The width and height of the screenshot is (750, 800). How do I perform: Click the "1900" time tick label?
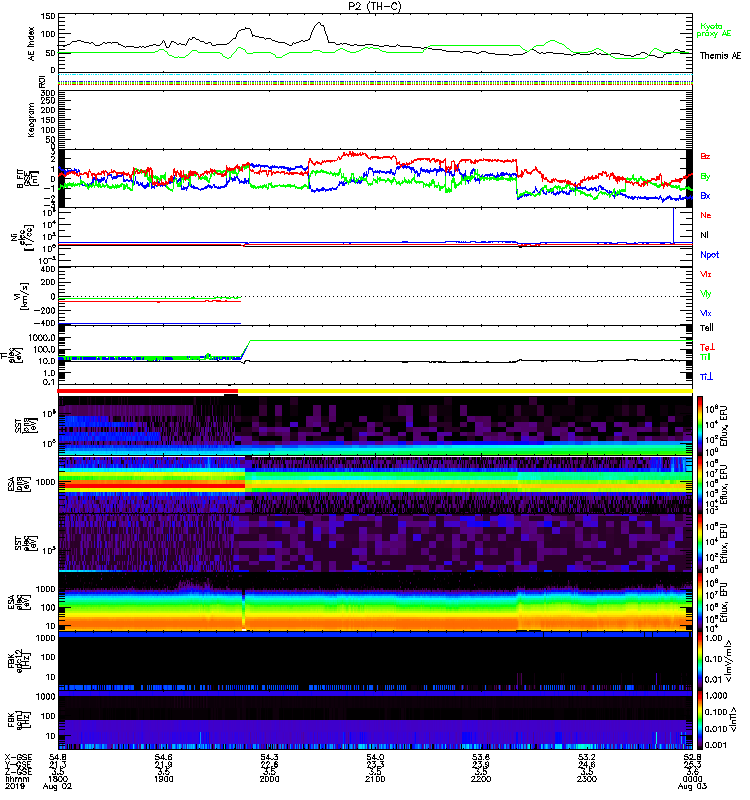coord(163,779)
